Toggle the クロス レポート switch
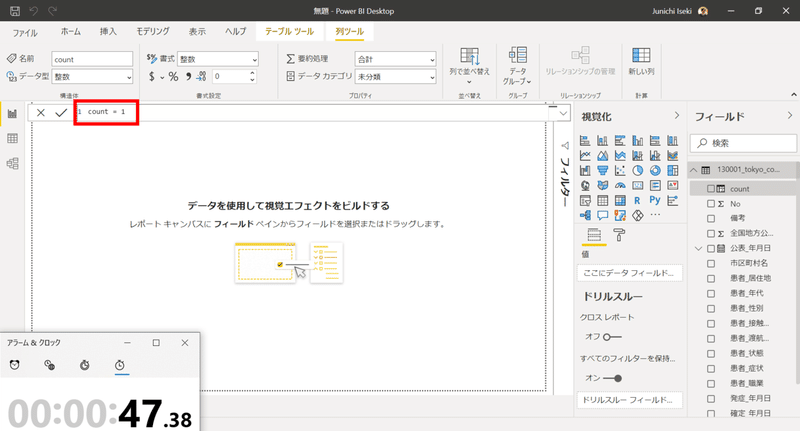 (612, 337)
